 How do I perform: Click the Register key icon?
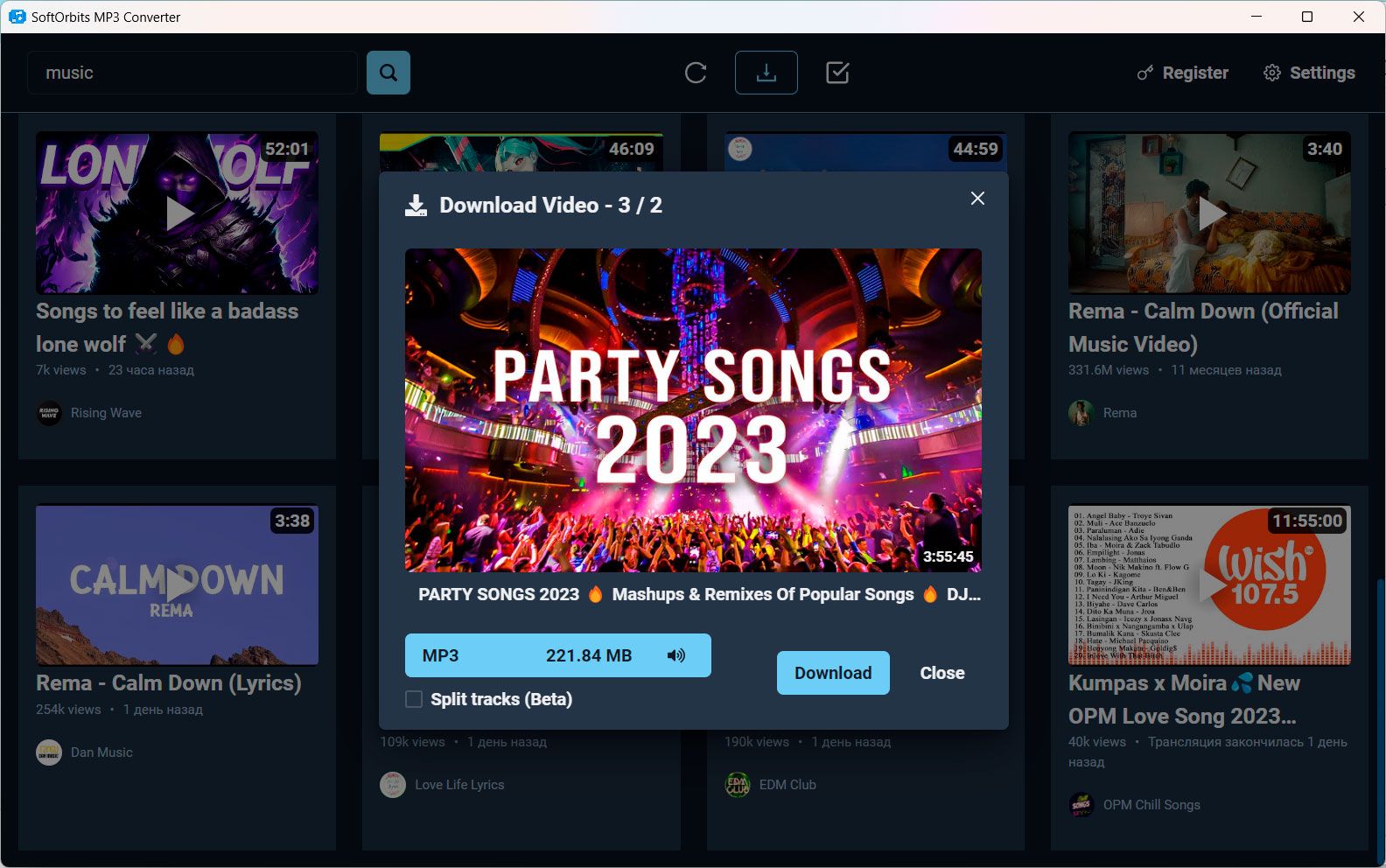tap(1144, 73)
